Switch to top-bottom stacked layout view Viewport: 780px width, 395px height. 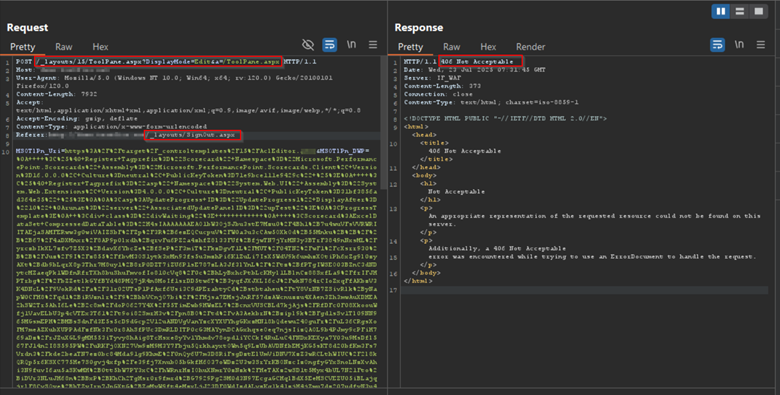coord(740,11)
